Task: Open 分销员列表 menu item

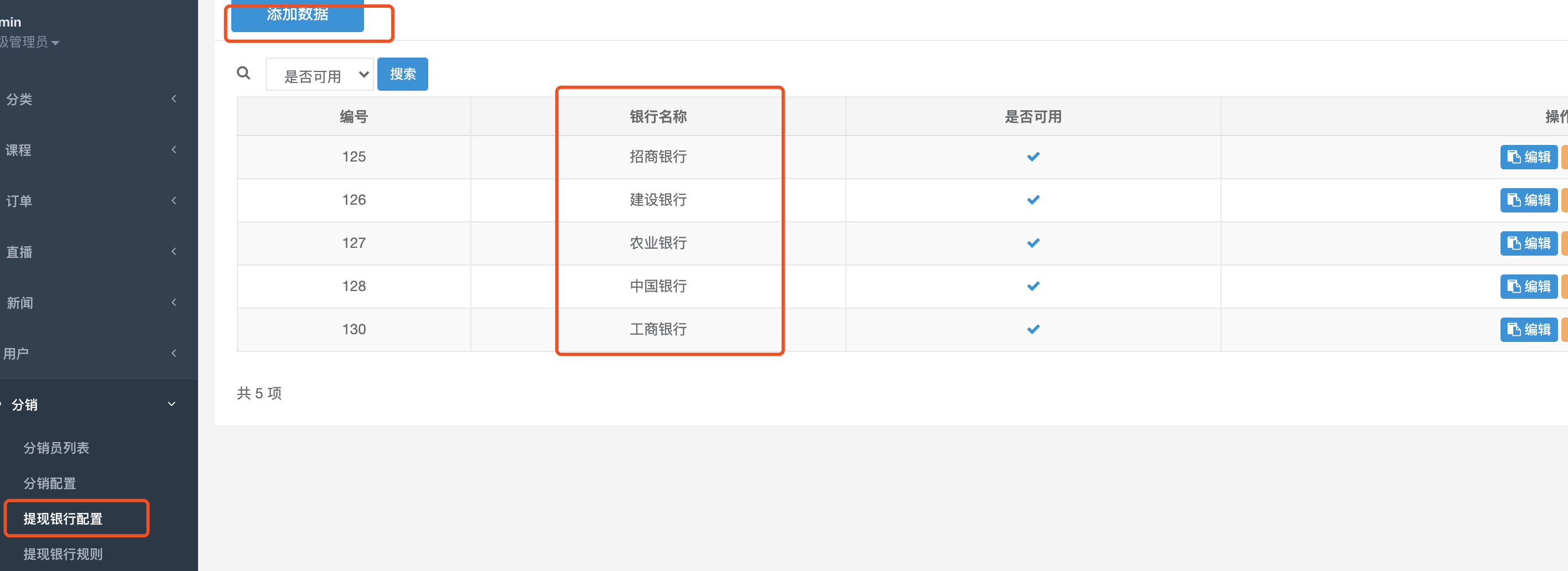Action: click(x=56, y=448)
